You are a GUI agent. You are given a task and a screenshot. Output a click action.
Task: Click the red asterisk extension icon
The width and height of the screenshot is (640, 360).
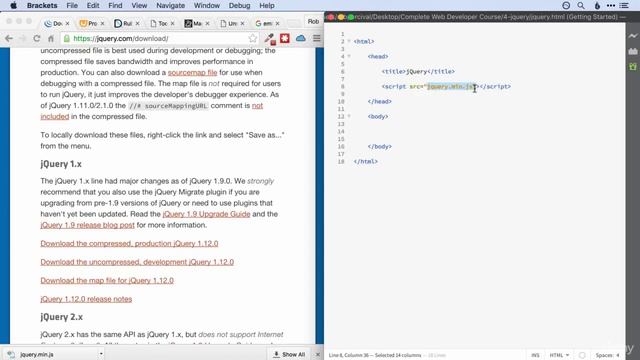tap(284, 38)
